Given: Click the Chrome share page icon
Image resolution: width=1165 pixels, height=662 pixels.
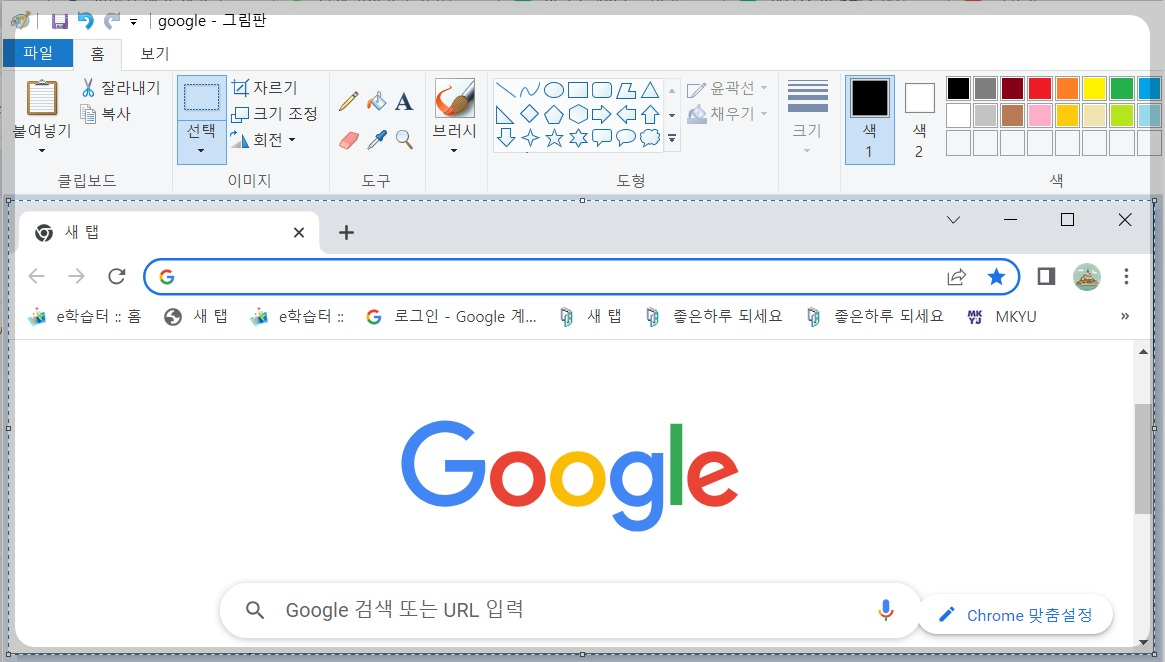Looking at the screenshot, I should tap(957, 277).
